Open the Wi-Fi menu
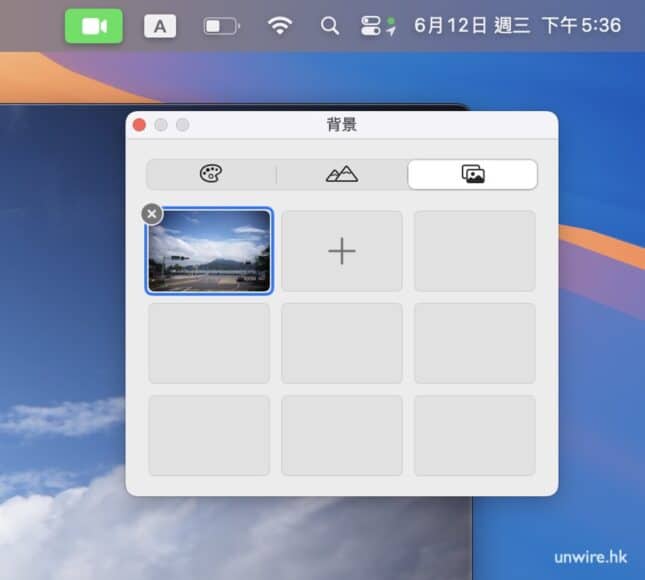 [x=280, y=26]
